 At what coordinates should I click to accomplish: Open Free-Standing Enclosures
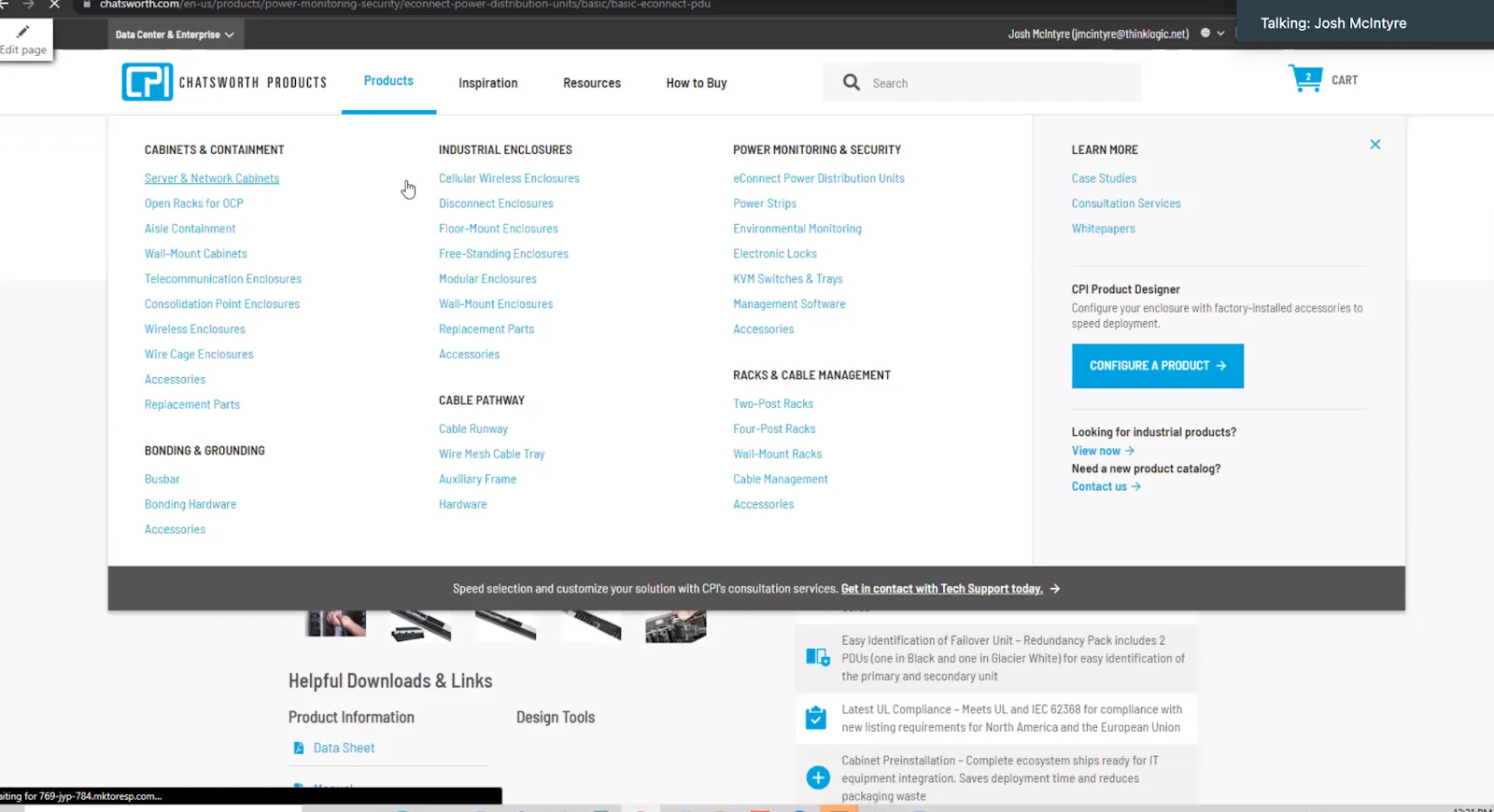tap(503, 254)
